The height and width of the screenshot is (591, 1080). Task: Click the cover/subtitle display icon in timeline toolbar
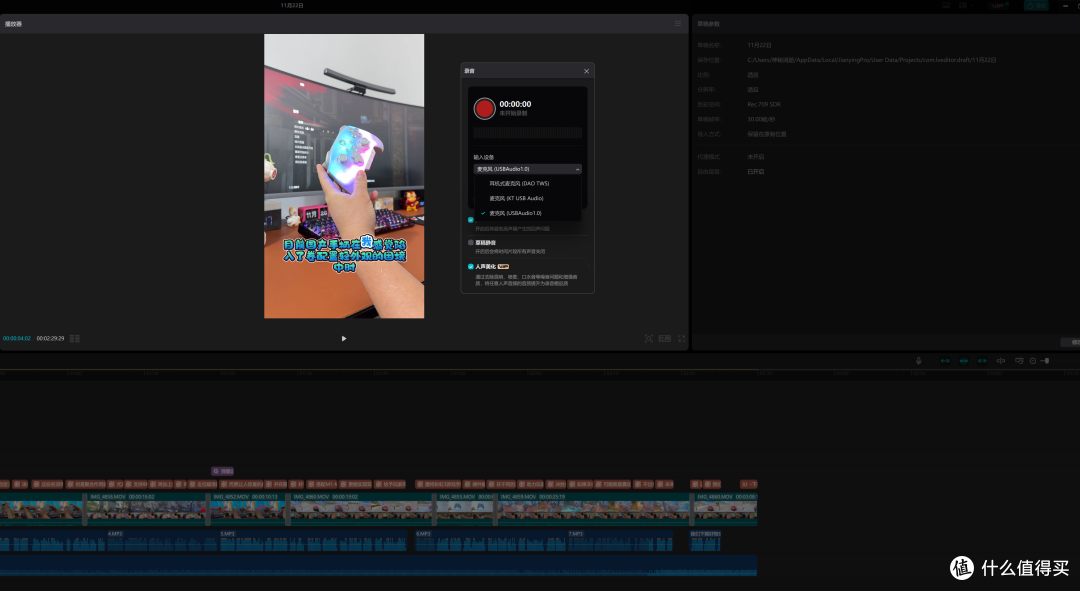[x=1019, y=361]
